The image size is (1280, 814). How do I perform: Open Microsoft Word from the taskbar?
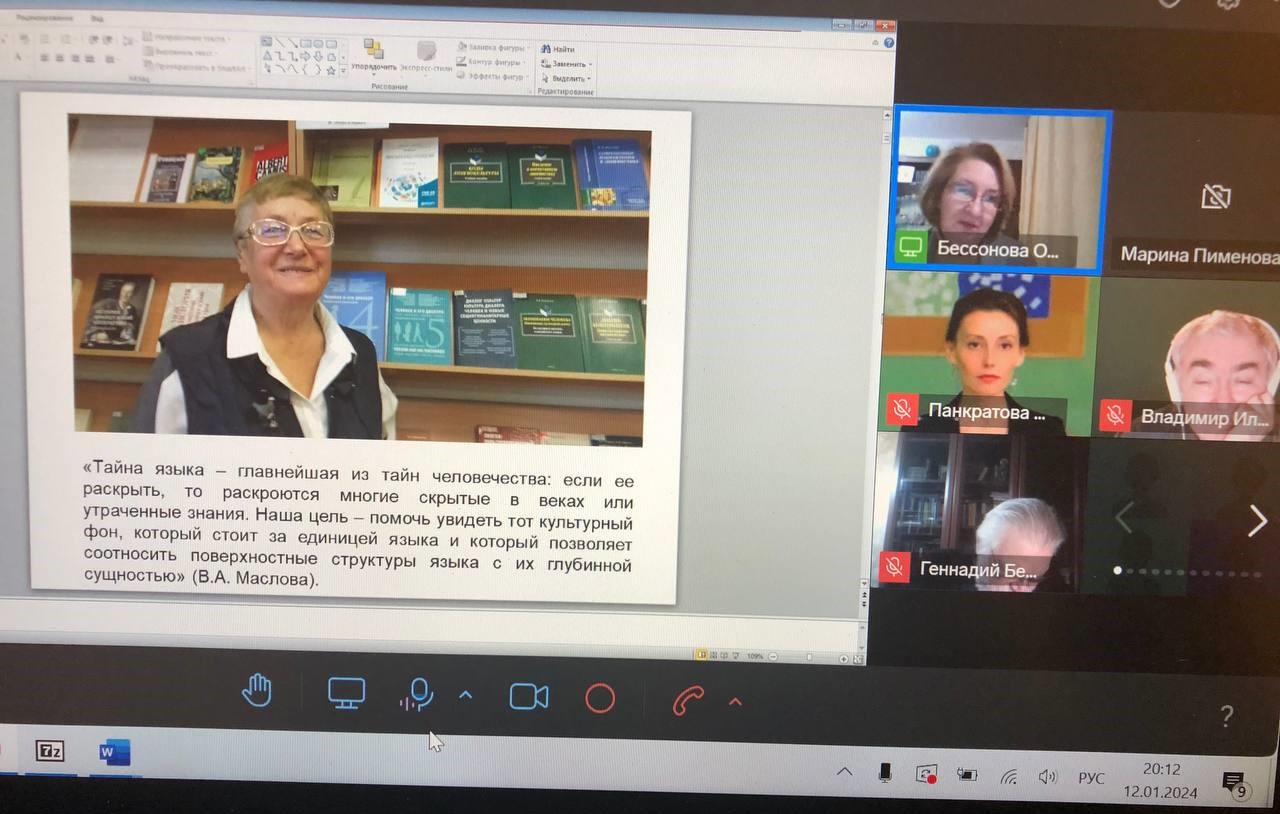click(114, 752)
